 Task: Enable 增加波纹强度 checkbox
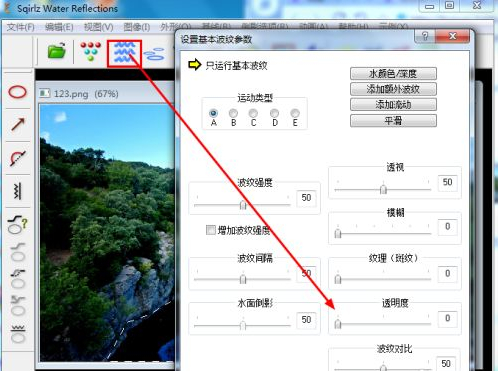click(211, 230)
